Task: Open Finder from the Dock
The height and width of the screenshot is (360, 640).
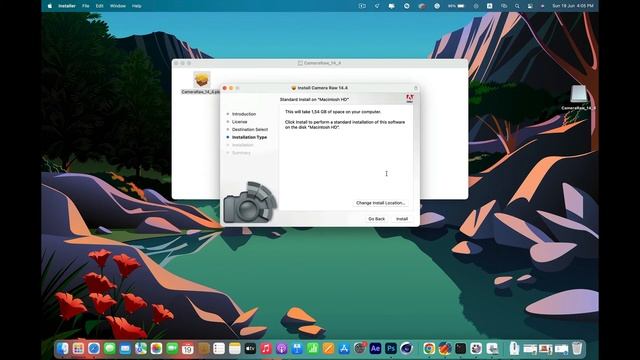Action: 62,348
